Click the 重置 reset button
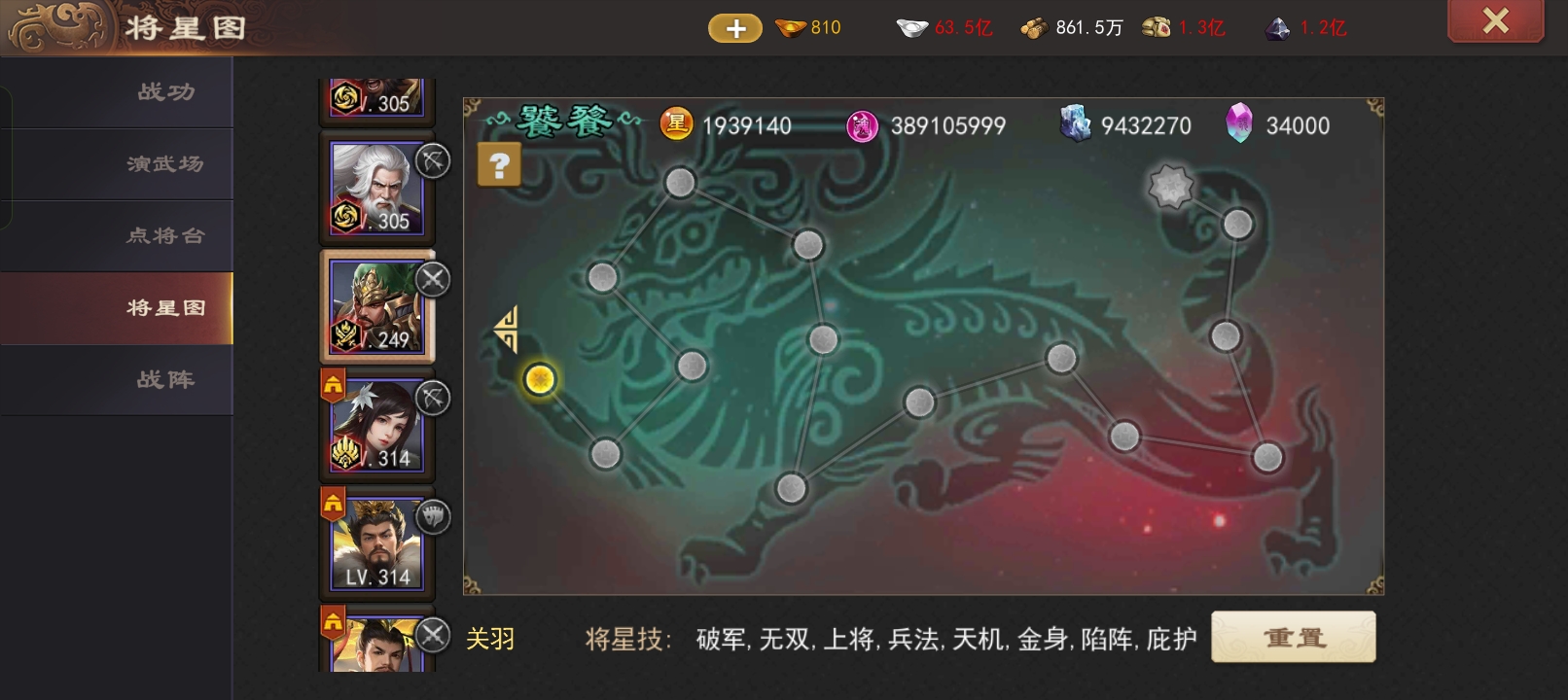 click(x=1293, y=638)
